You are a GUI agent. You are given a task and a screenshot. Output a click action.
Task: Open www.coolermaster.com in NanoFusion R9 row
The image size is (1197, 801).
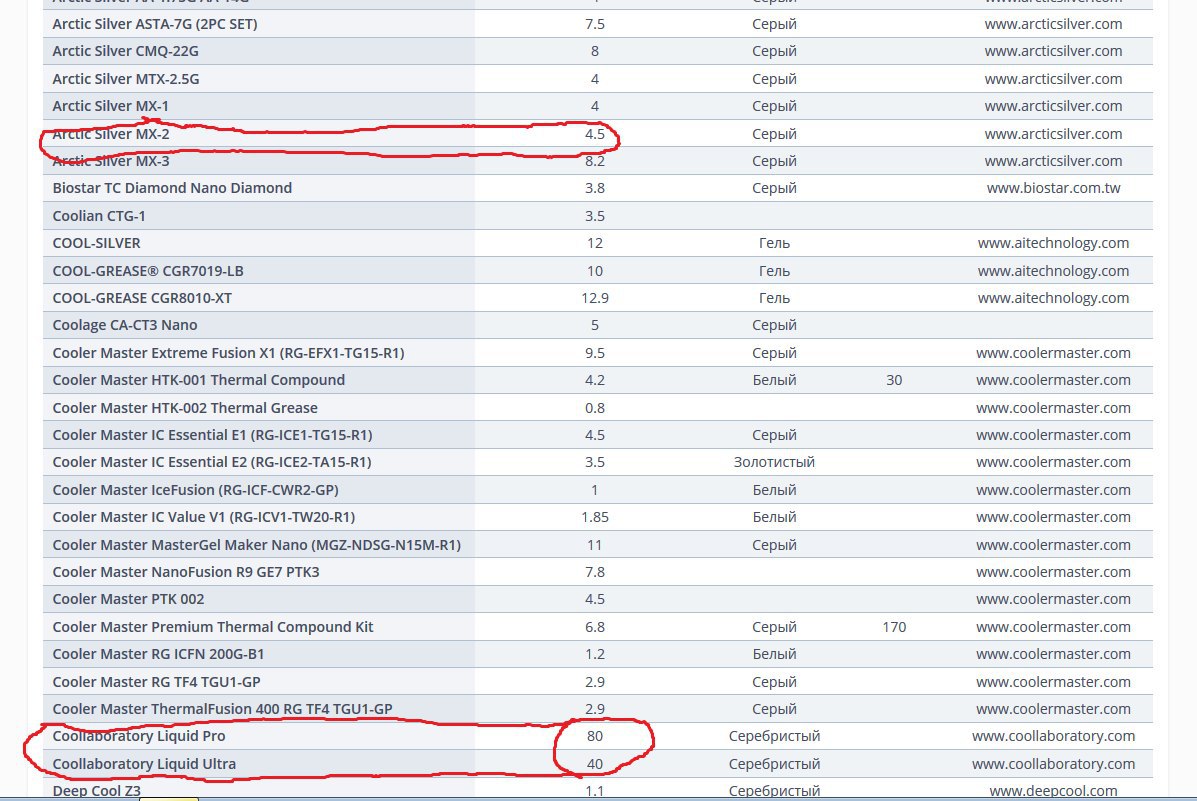[1053, 572]
